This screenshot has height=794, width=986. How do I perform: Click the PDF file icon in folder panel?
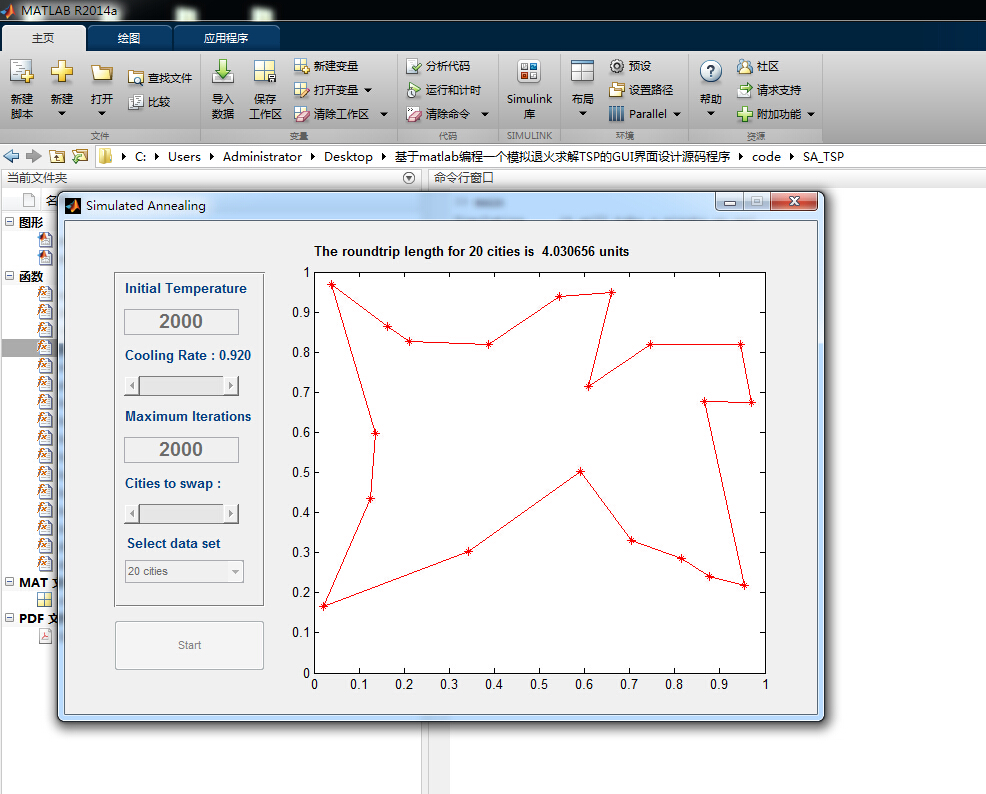coord(45,636)
